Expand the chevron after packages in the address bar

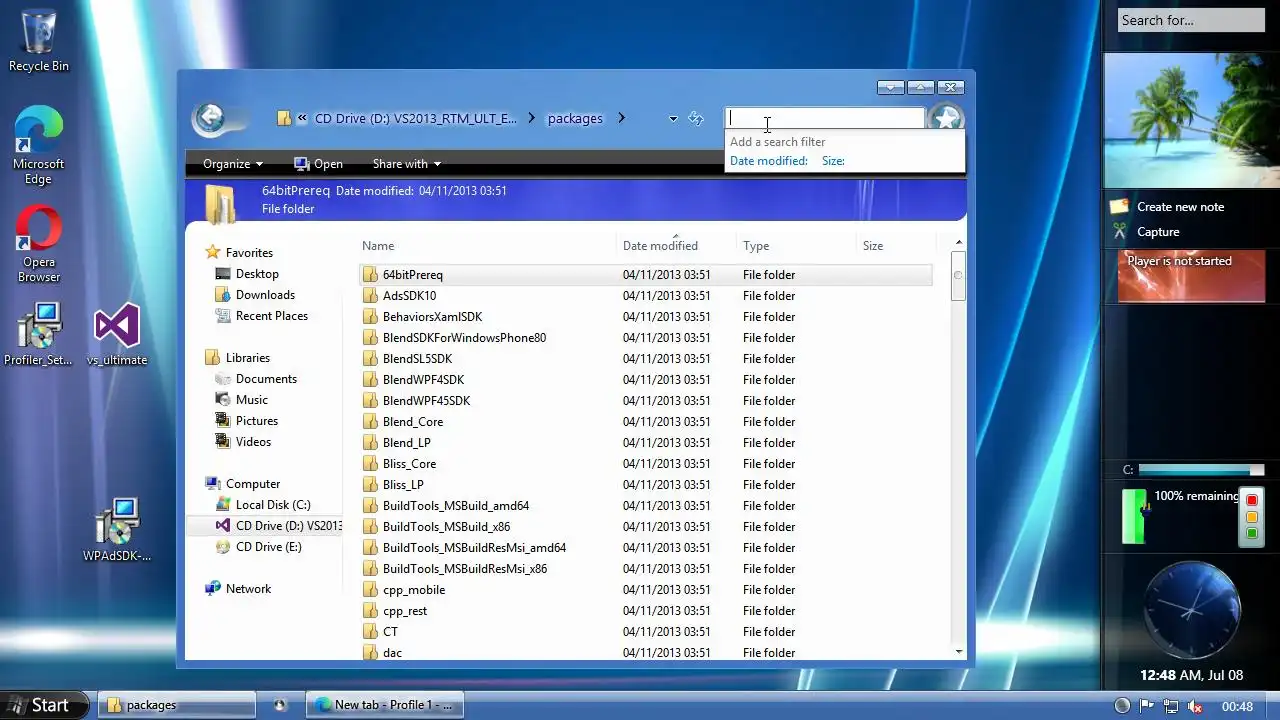click(621, 118)
